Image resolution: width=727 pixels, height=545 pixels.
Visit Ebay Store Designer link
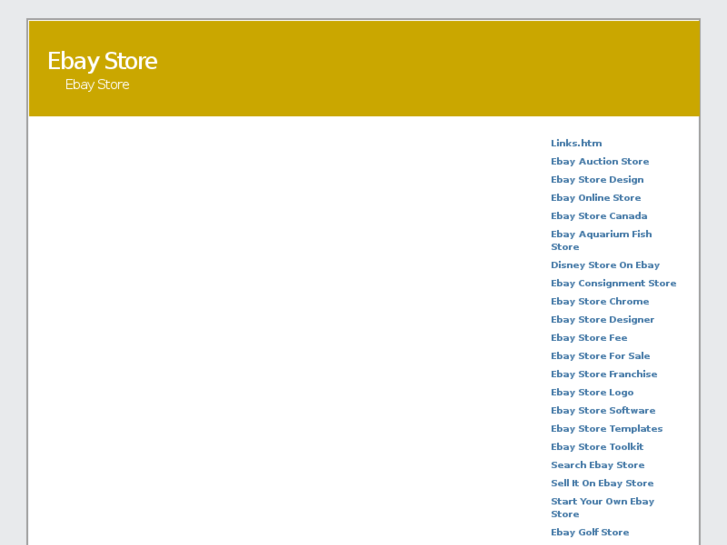(x=603, y=320)
